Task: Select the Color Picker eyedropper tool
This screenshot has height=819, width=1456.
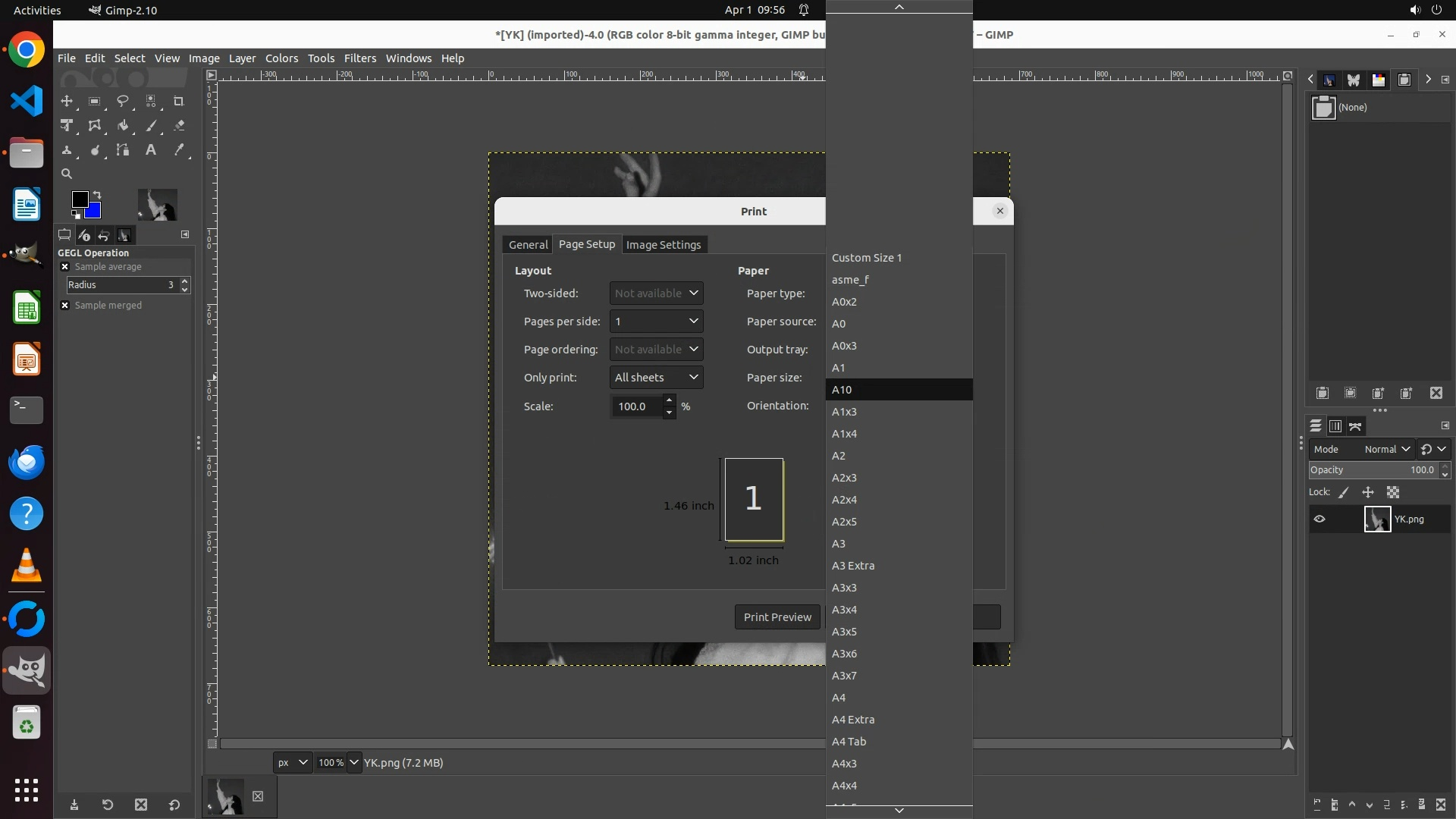Action: (179, 150)
